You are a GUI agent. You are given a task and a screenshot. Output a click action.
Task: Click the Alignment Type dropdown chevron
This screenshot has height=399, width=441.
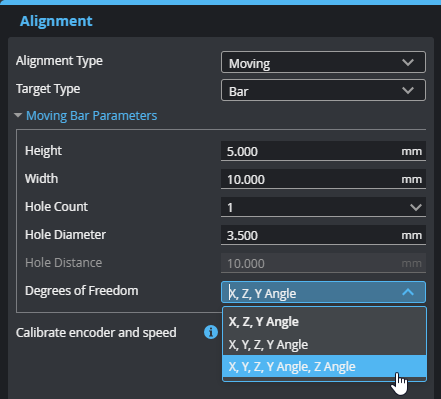click(x=408, y=62)
